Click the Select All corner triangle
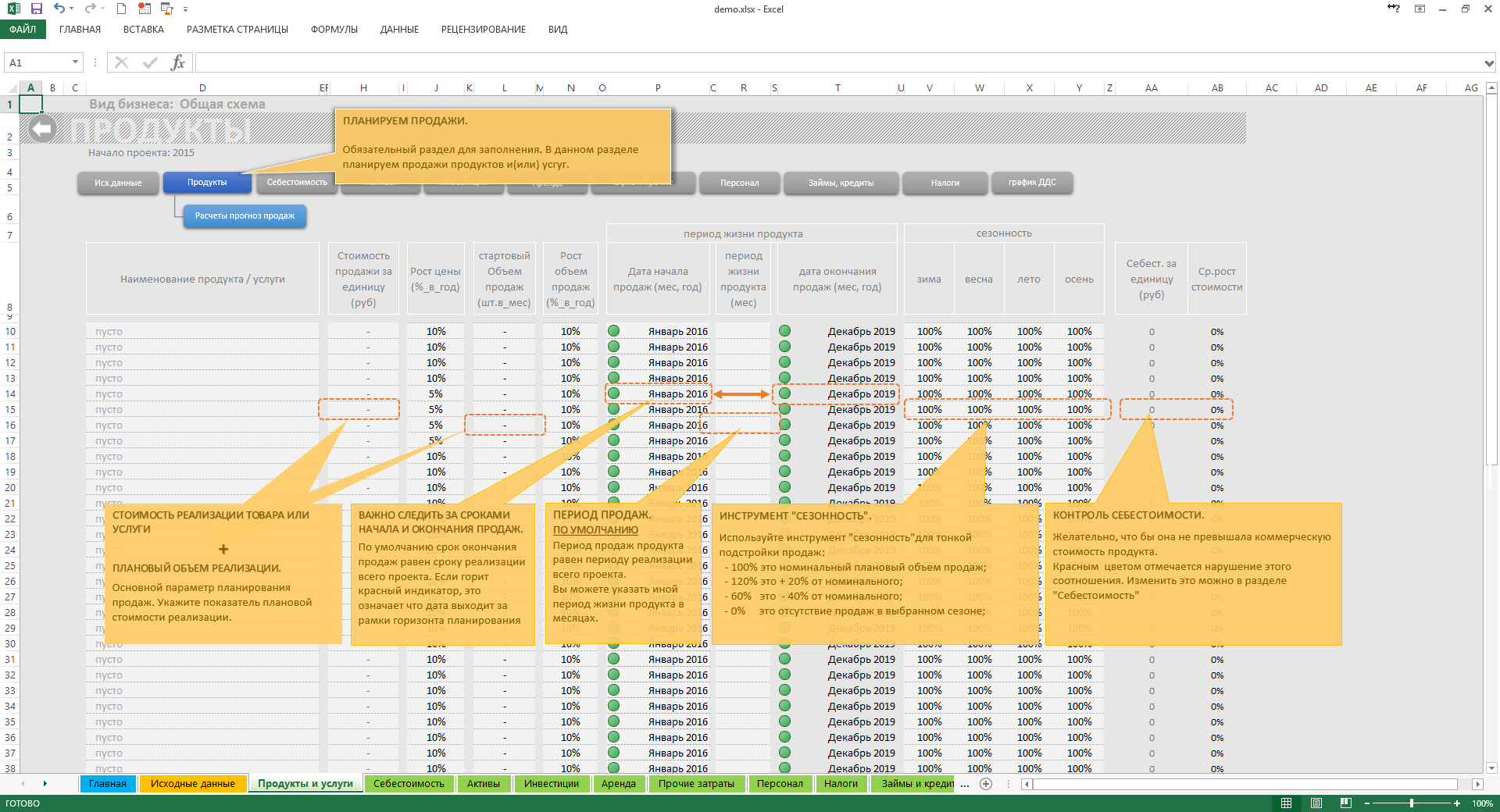Viewport: 1500px width, 812px height. coord(11,87)
